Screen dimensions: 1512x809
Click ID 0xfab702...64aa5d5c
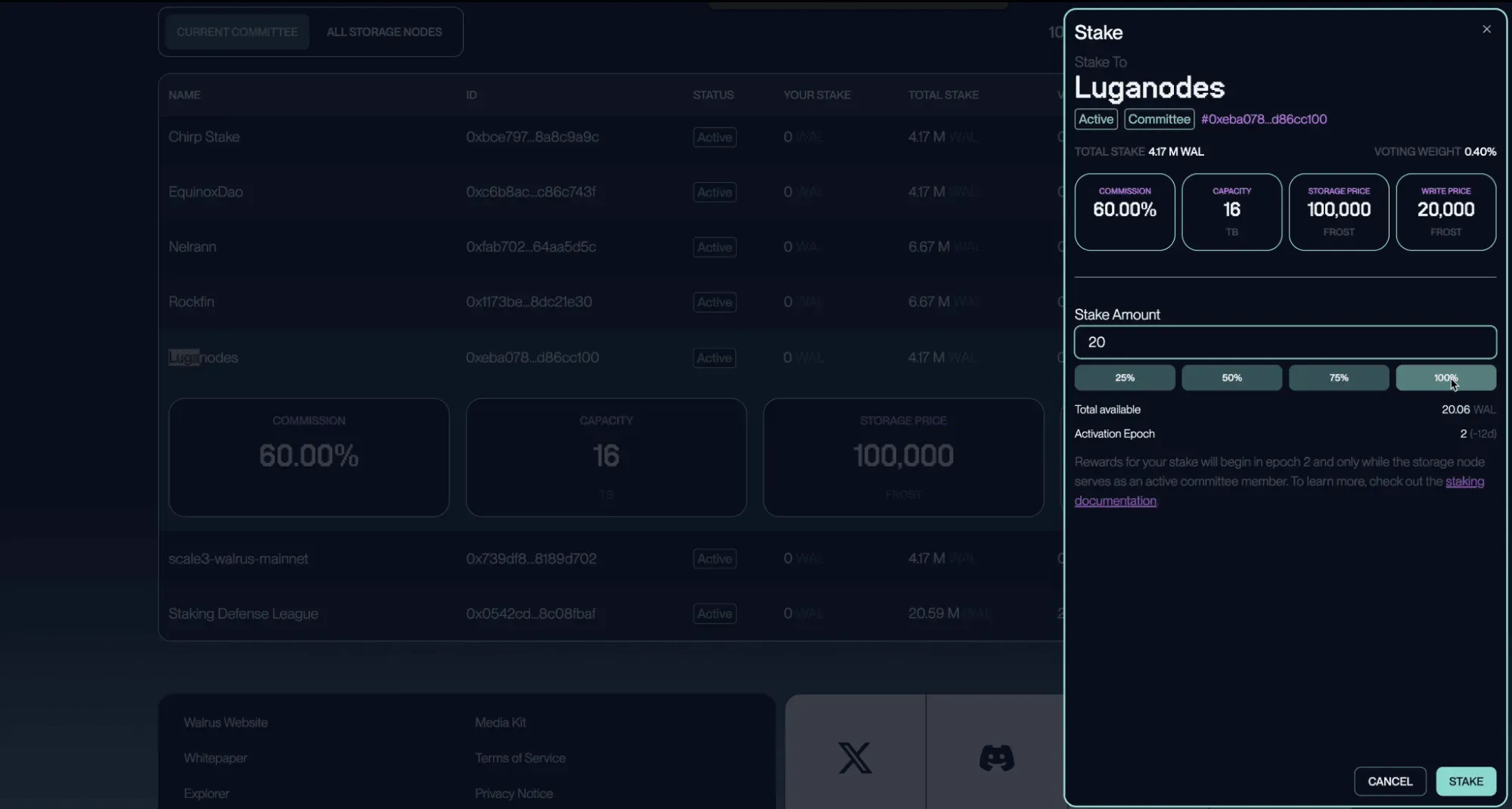click(x=531, y=247)
